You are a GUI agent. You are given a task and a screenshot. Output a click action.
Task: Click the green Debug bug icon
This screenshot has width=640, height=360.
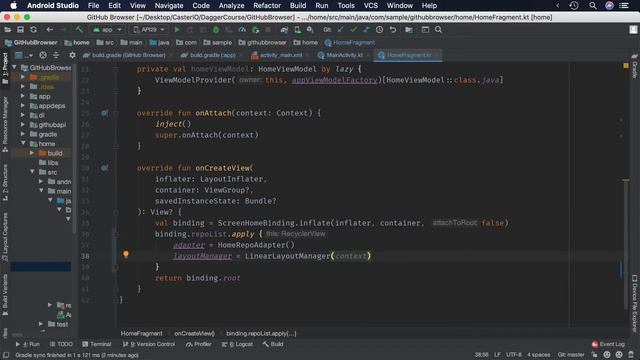point(216,30)
